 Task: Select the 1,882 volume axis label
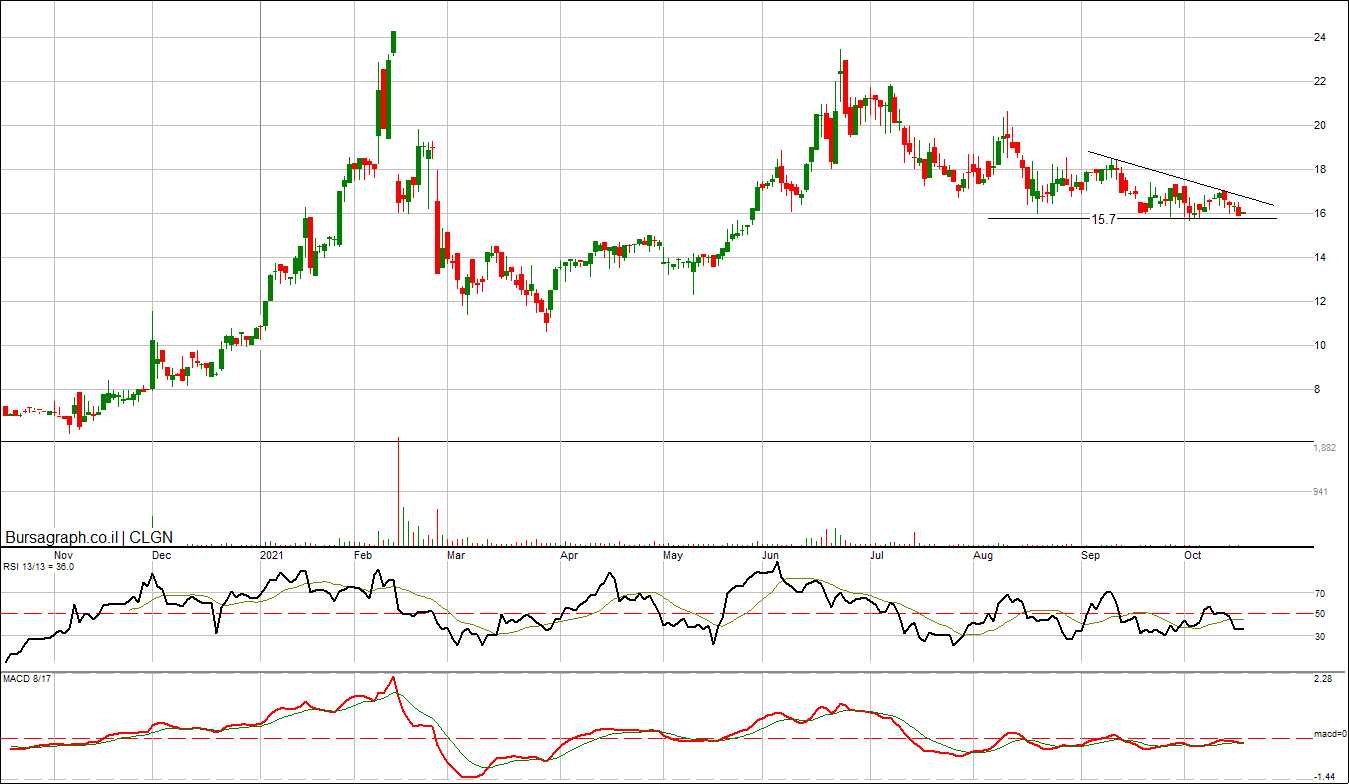pos(1324,448)
